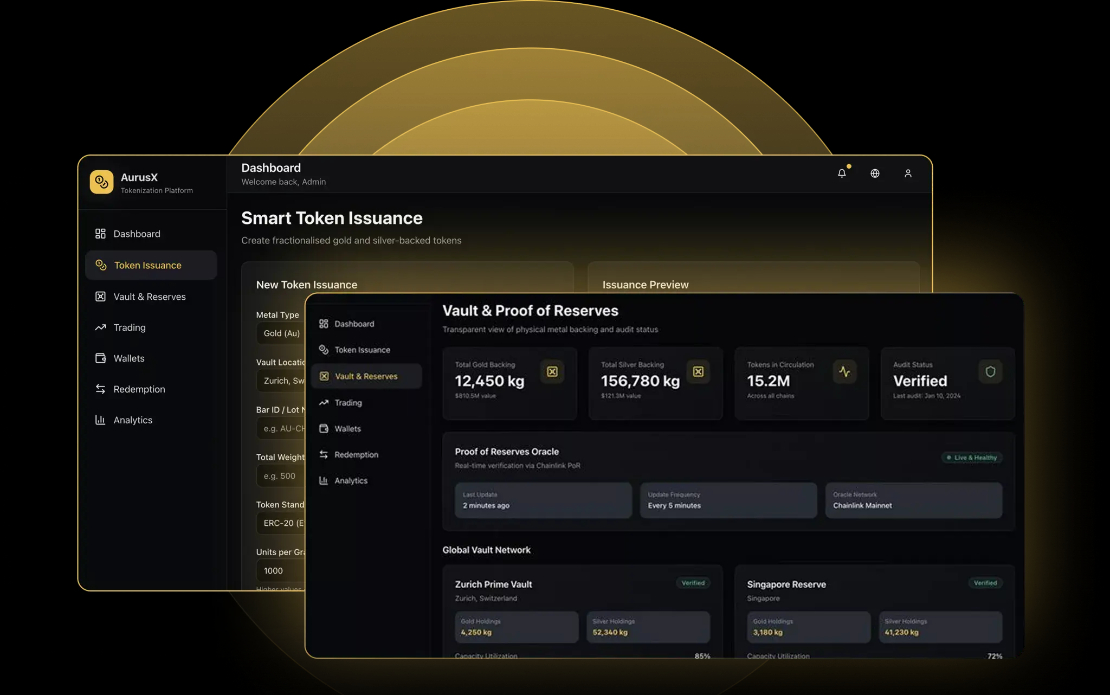Click the "Verified" audit status value
Screen dimensions: 1110x695
920,381
